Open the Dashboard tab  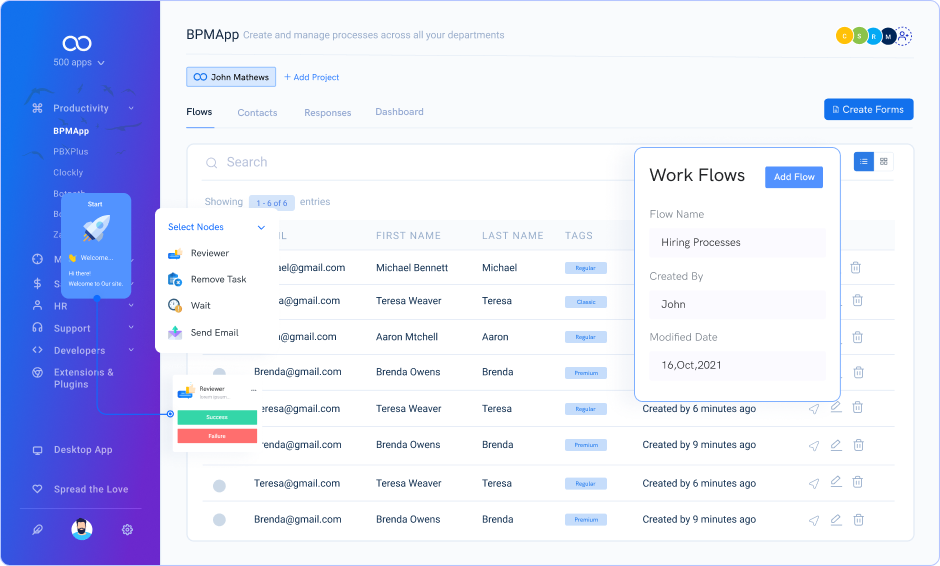point(399,112)
